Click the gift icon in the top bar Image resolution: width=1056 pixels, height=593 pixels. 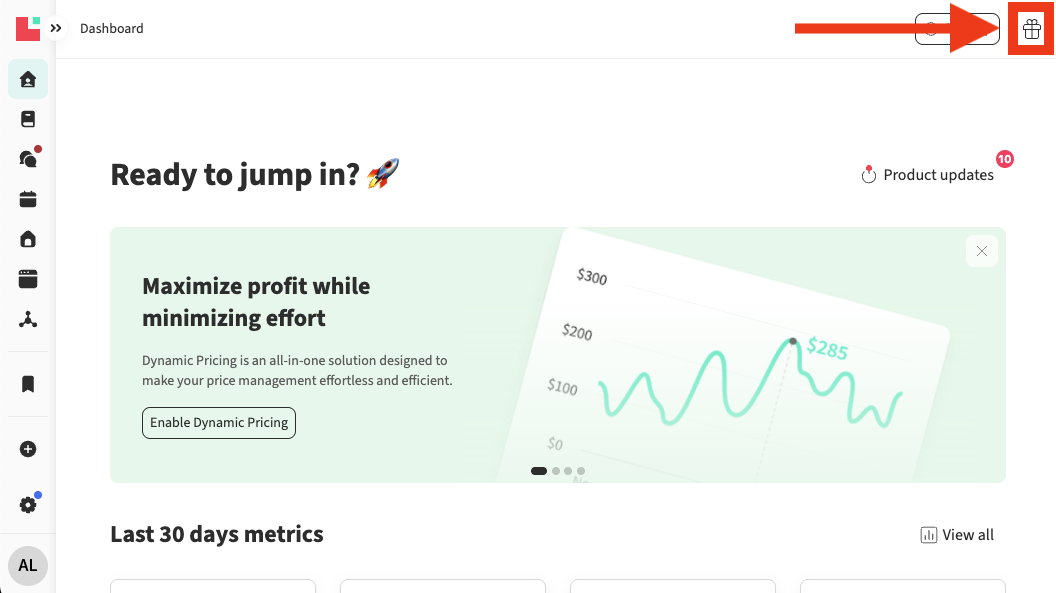pyautogui.click(x=1032, y=29)
